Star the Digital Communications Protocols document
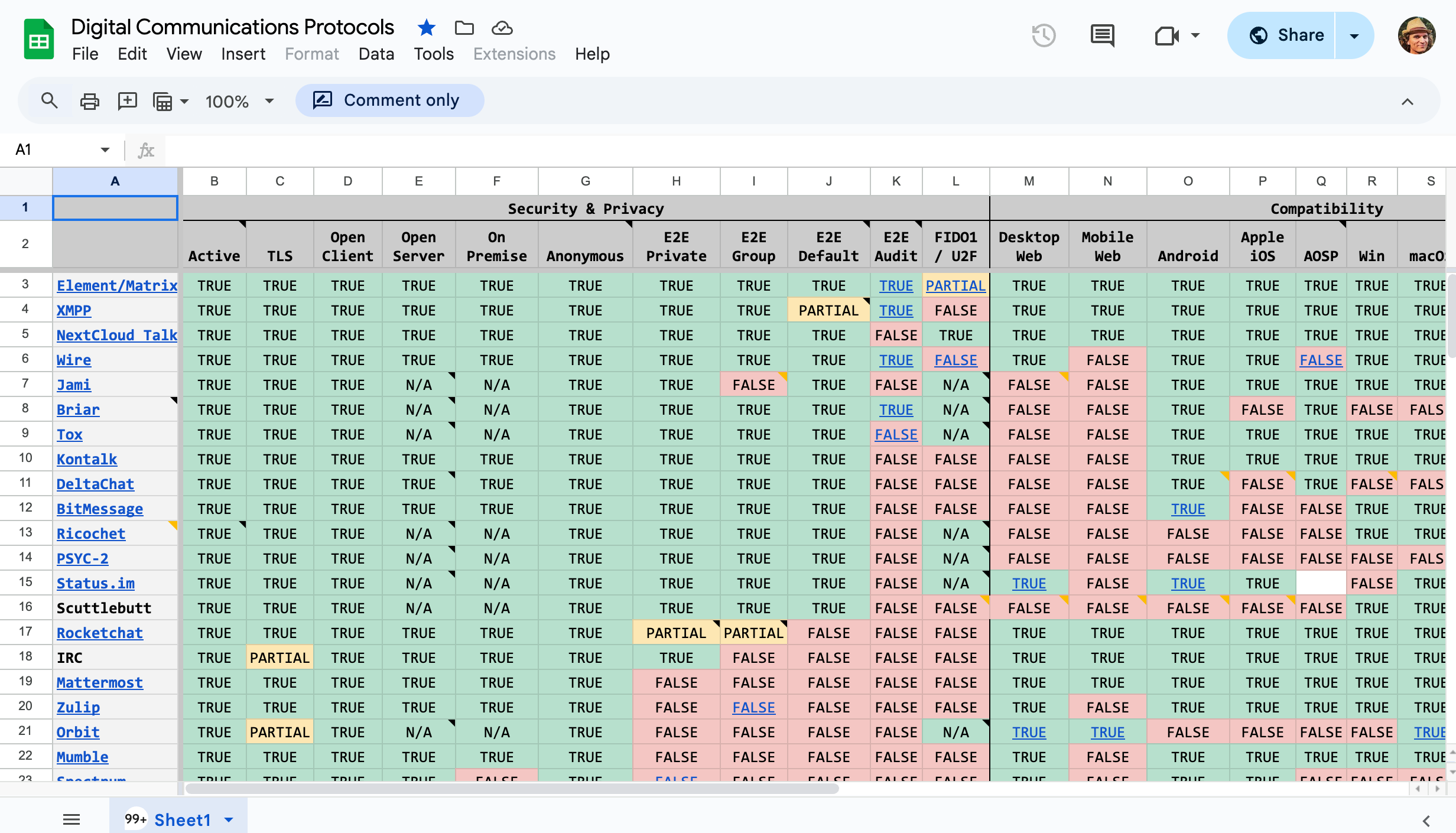 coord(426,28)
